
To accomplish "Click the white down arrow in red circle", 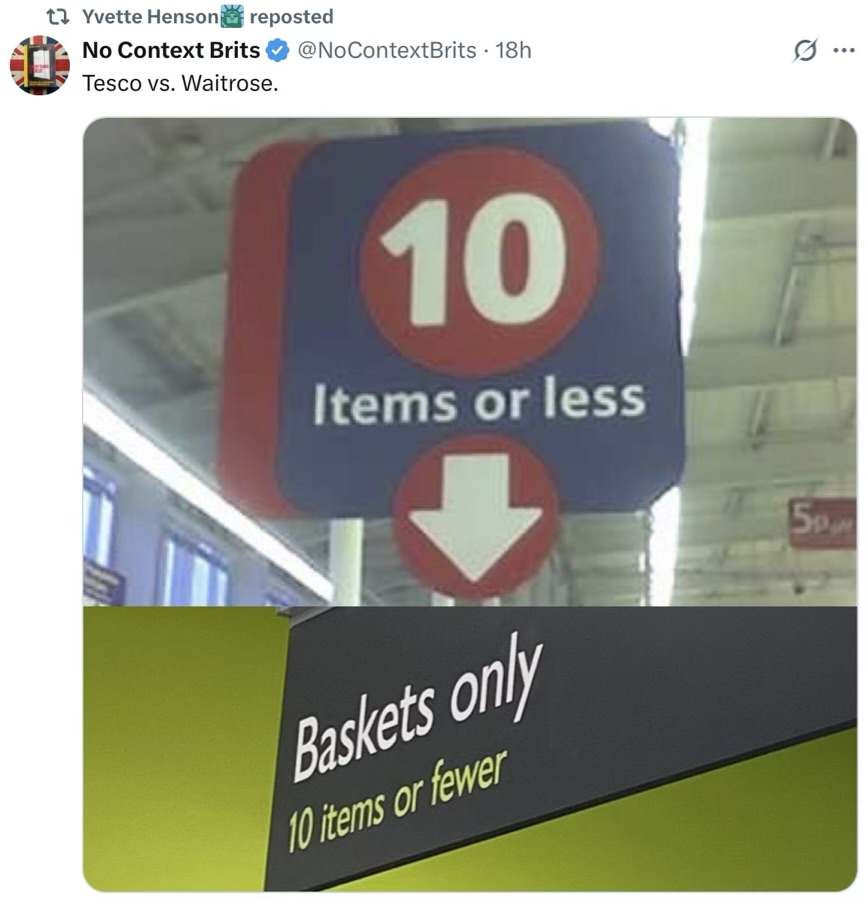I will [x=475, y=515].
